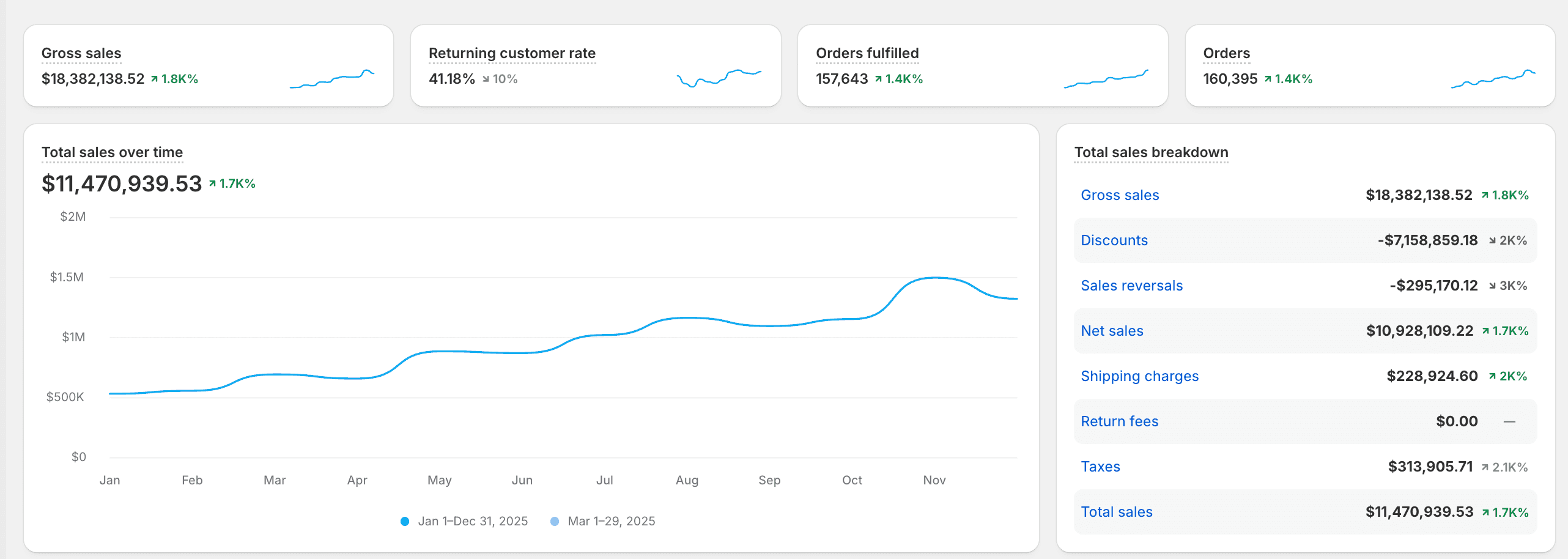Open the Return fees link
Viewport: 1568px width, 559px height.
pyautogui.click(x=1119, y=421)
